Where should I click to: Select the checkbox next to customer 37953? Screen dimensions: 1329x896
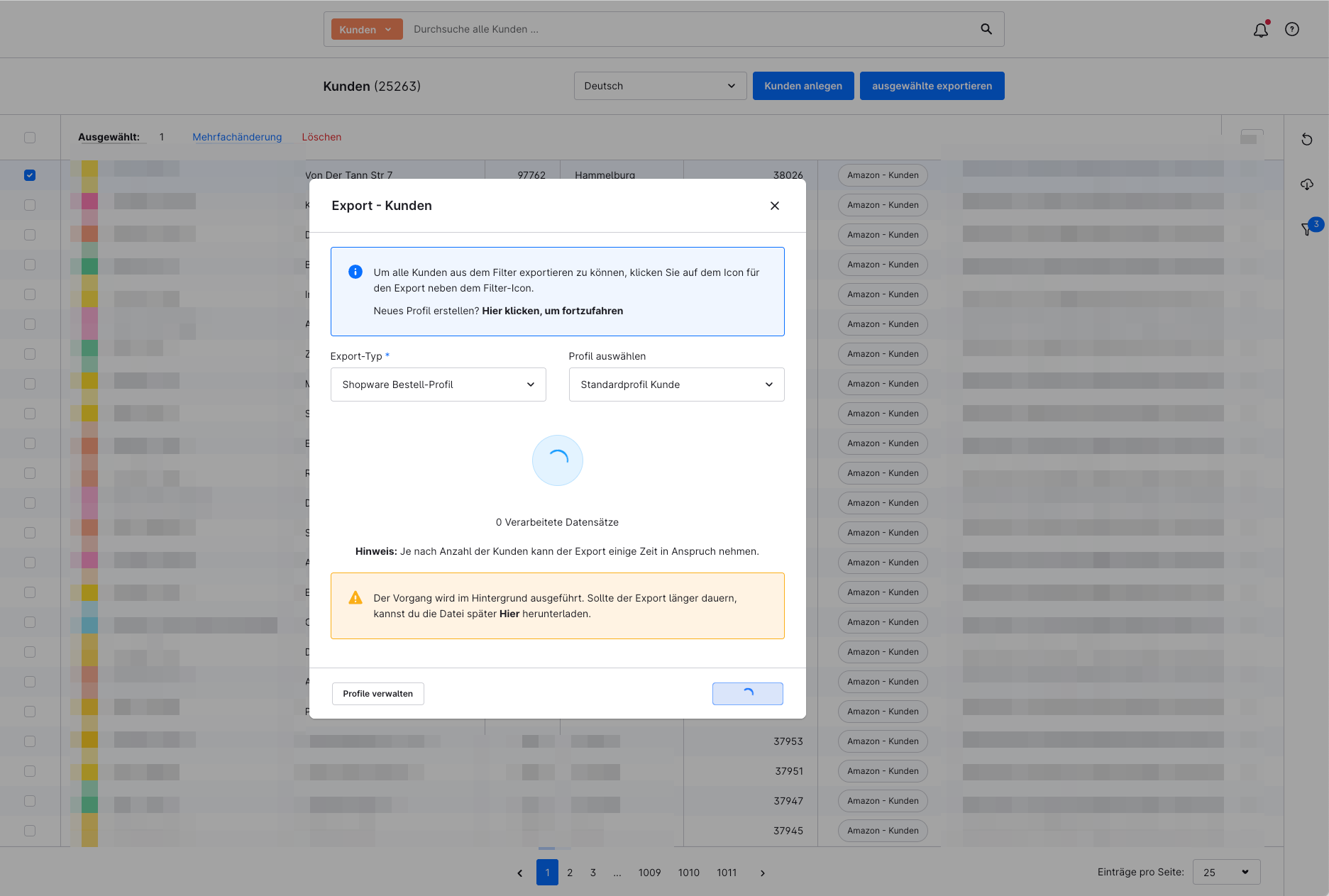click(30, 741)
